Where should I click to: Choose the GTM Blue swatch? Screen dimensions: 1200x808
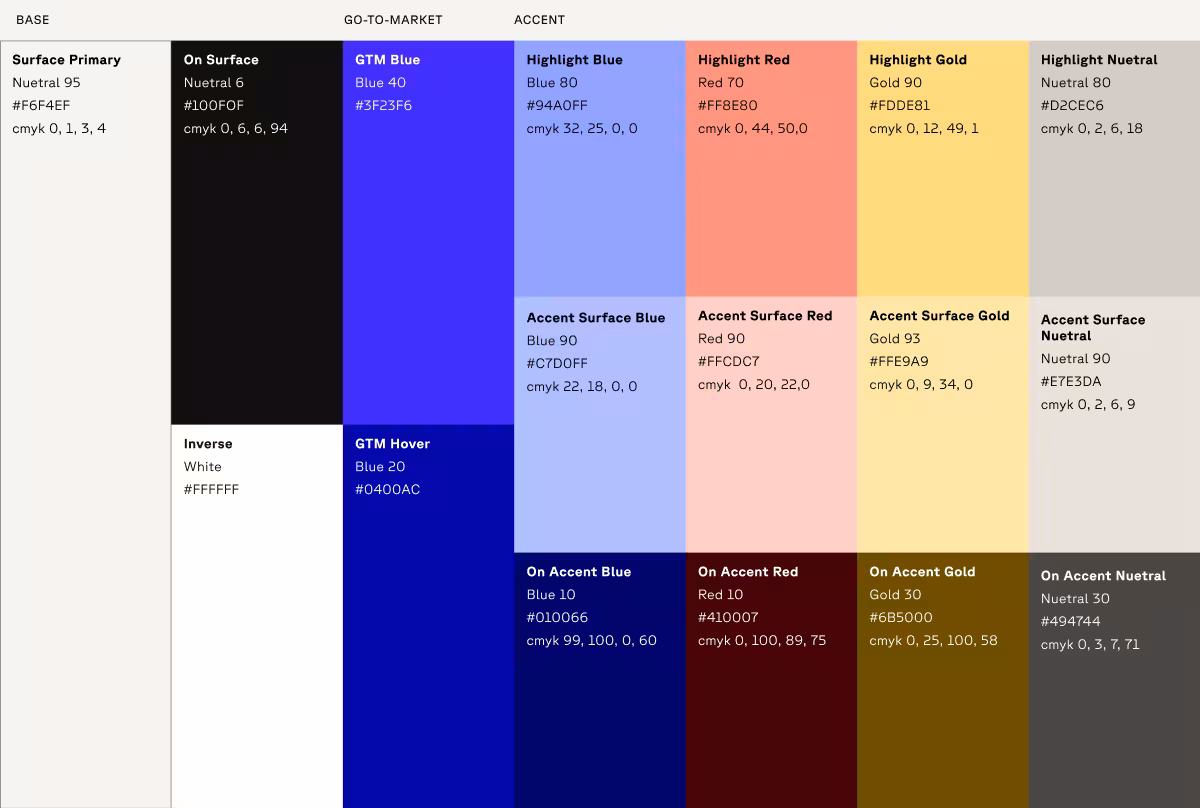(x=428, y=233)
